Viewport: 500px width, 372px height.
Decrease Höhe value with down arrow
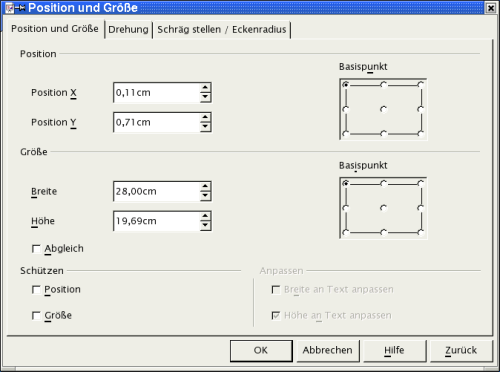(x=205, y=225)
